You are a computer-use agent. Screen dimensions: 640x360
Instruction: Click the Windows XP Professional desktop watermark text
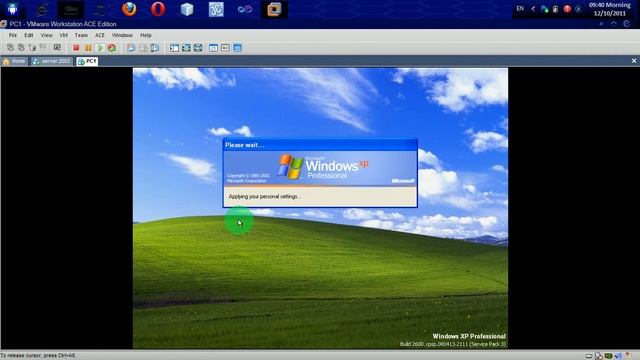pos(469,336)
